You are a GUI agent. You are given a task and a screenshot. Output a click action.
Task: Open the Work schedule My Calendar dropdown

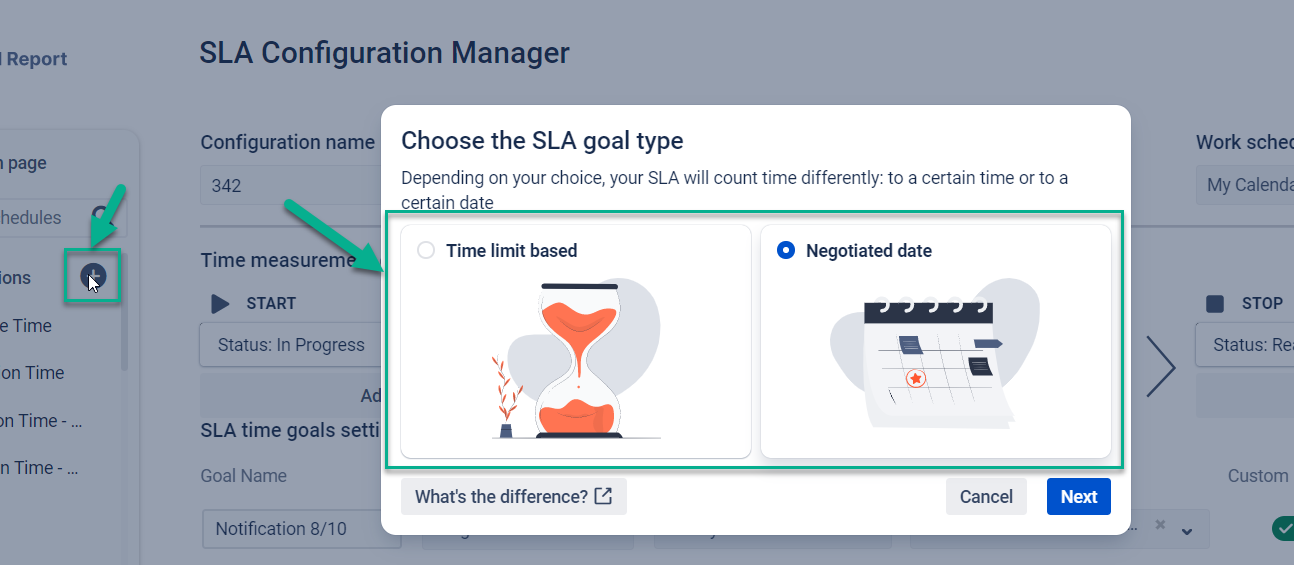pyautogui.click(x=1245, y=185)
